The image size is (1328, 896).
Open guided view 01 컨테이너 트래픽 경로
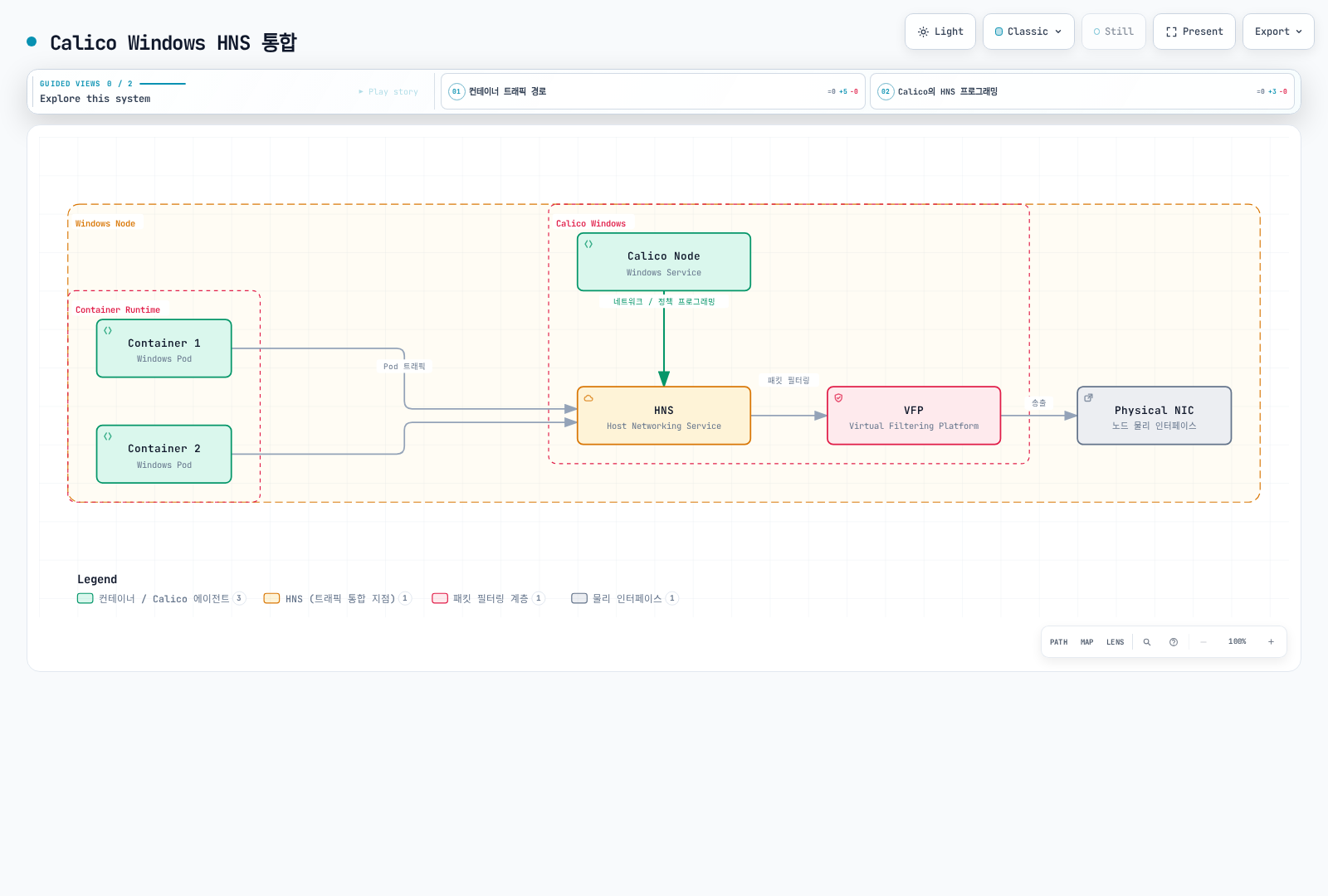point(653,91)
